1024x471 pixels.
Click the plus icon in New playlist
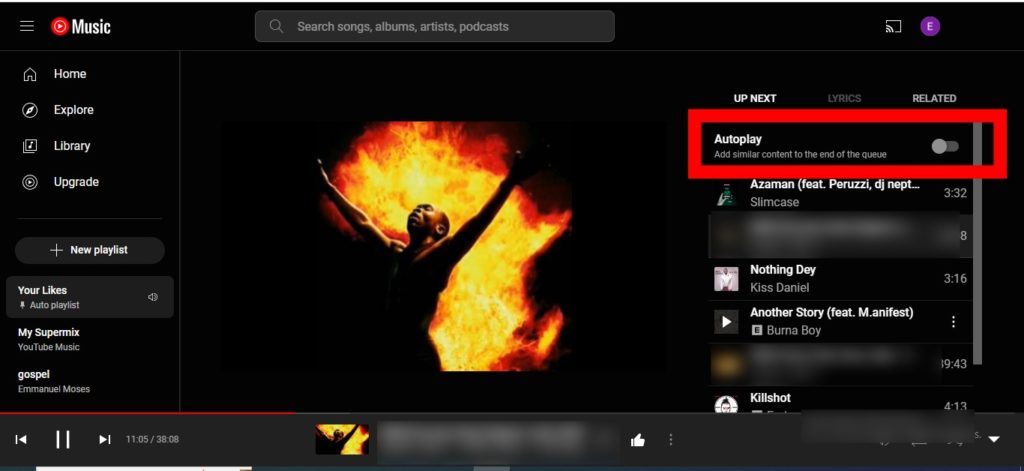pos(57,250)
